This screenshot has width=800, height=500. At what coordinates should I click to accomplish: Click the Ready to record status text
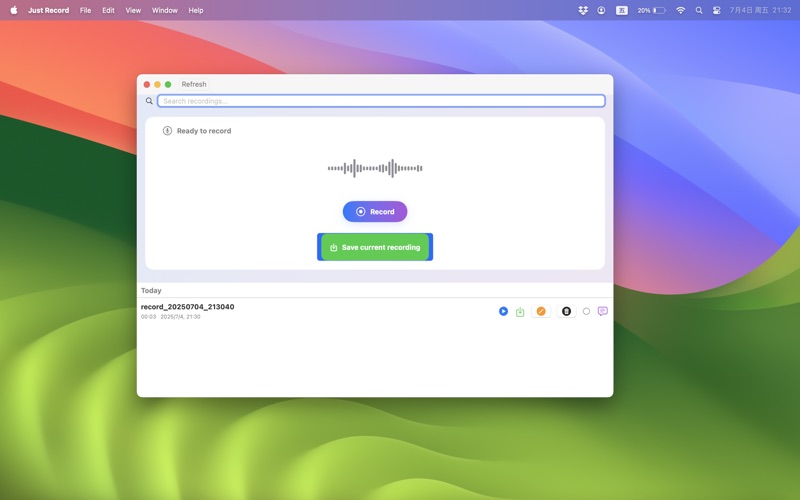click(x=204, y=131)
